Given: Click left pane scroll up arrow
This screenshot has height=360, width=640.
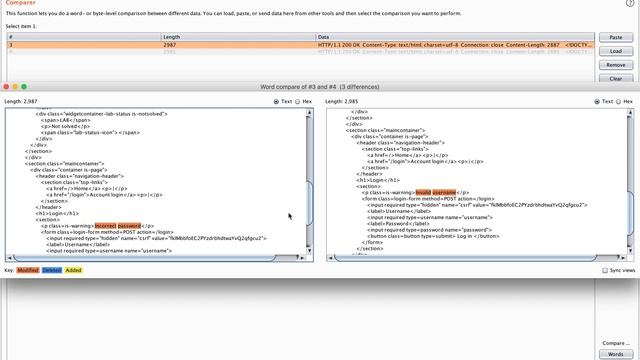Looking at the screenshot, I should click(x=309, y=112).
